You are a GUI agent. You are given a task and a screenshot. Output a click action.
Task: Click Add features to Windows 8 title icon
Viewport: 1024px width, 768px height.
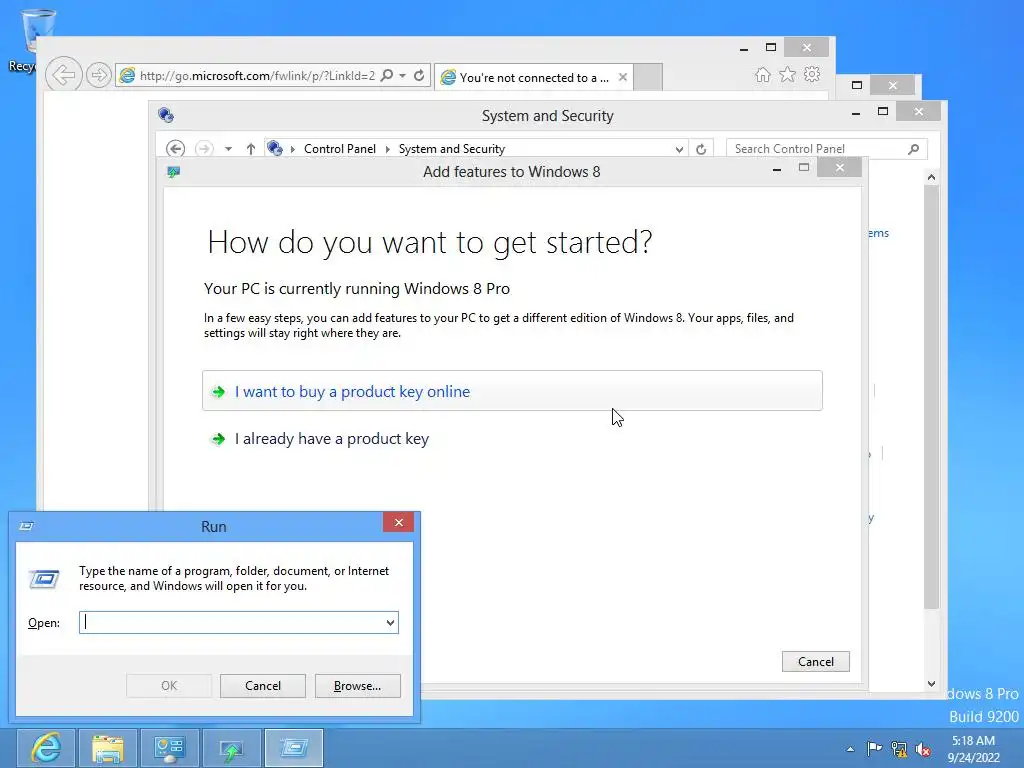(x=173, y=172)
